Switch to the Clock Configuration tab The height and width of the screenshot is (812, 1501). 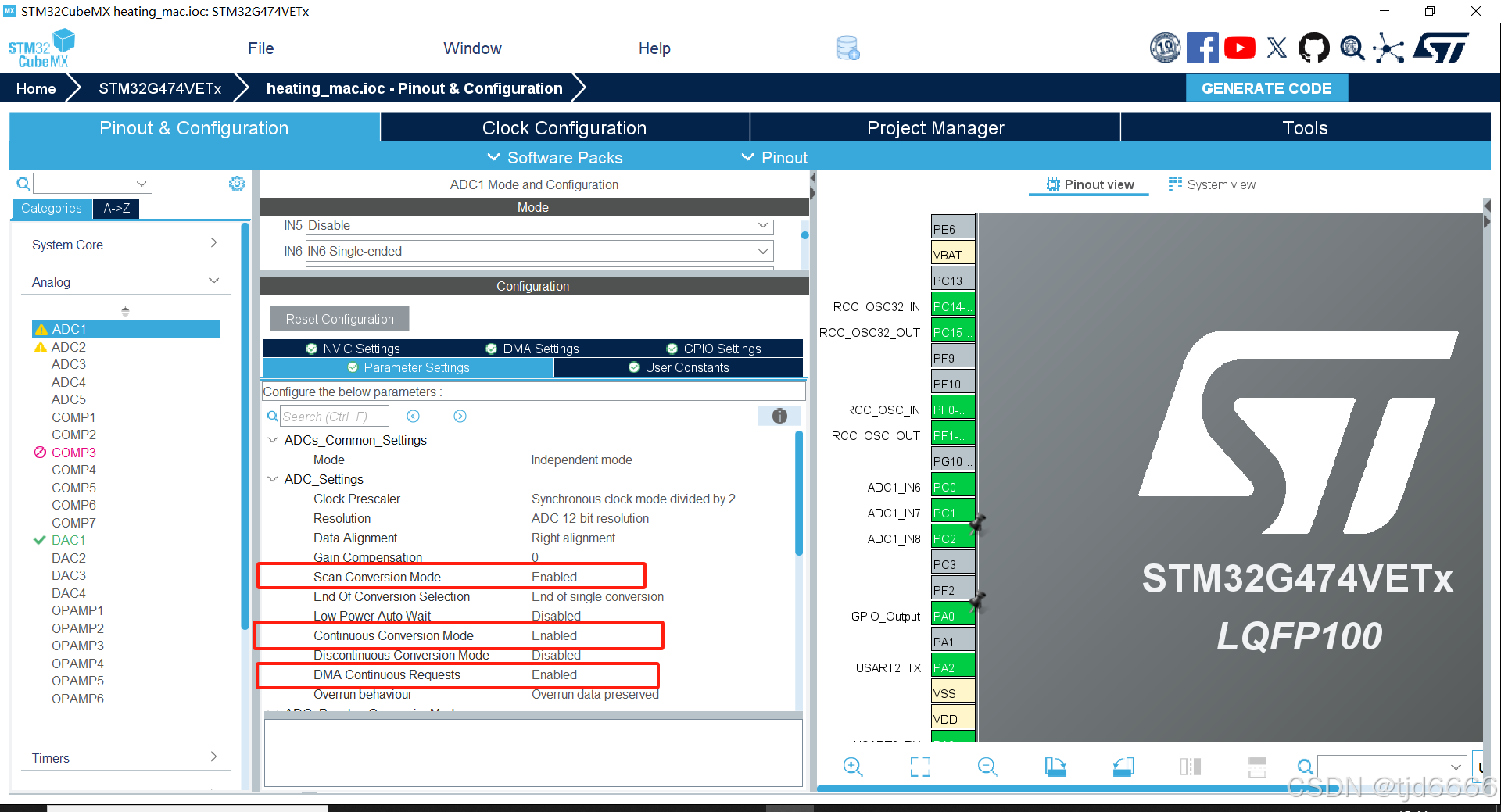coord(564,128)
